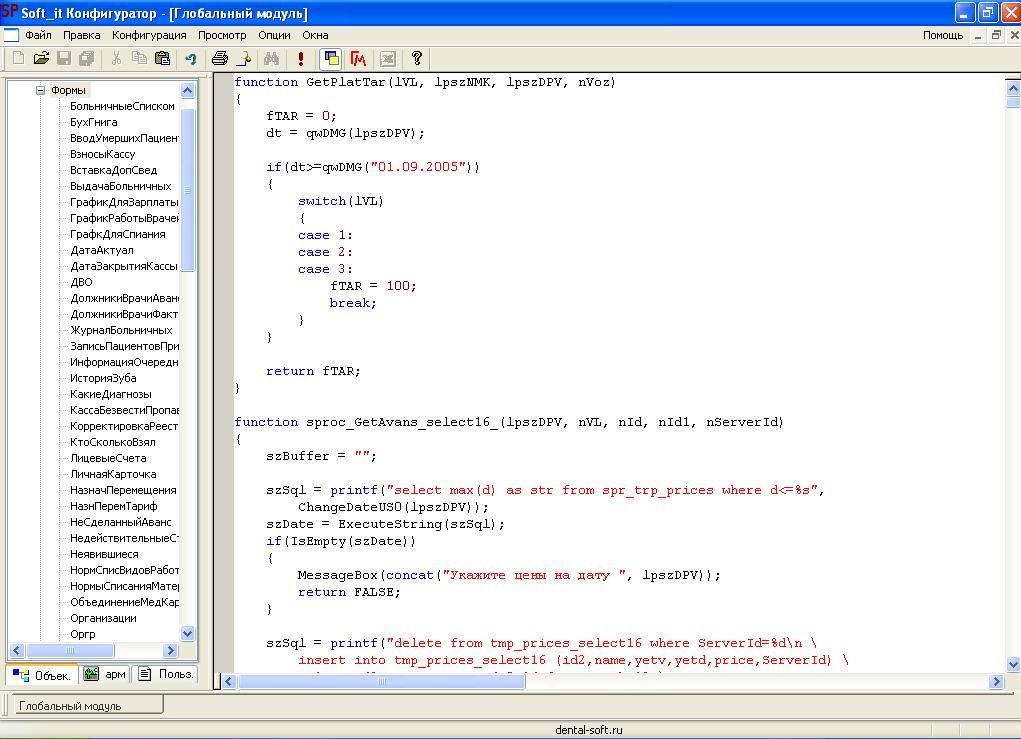The image size is (1021, 739).
Task: Click the binoculars Find icon
Action: (271, 59)
